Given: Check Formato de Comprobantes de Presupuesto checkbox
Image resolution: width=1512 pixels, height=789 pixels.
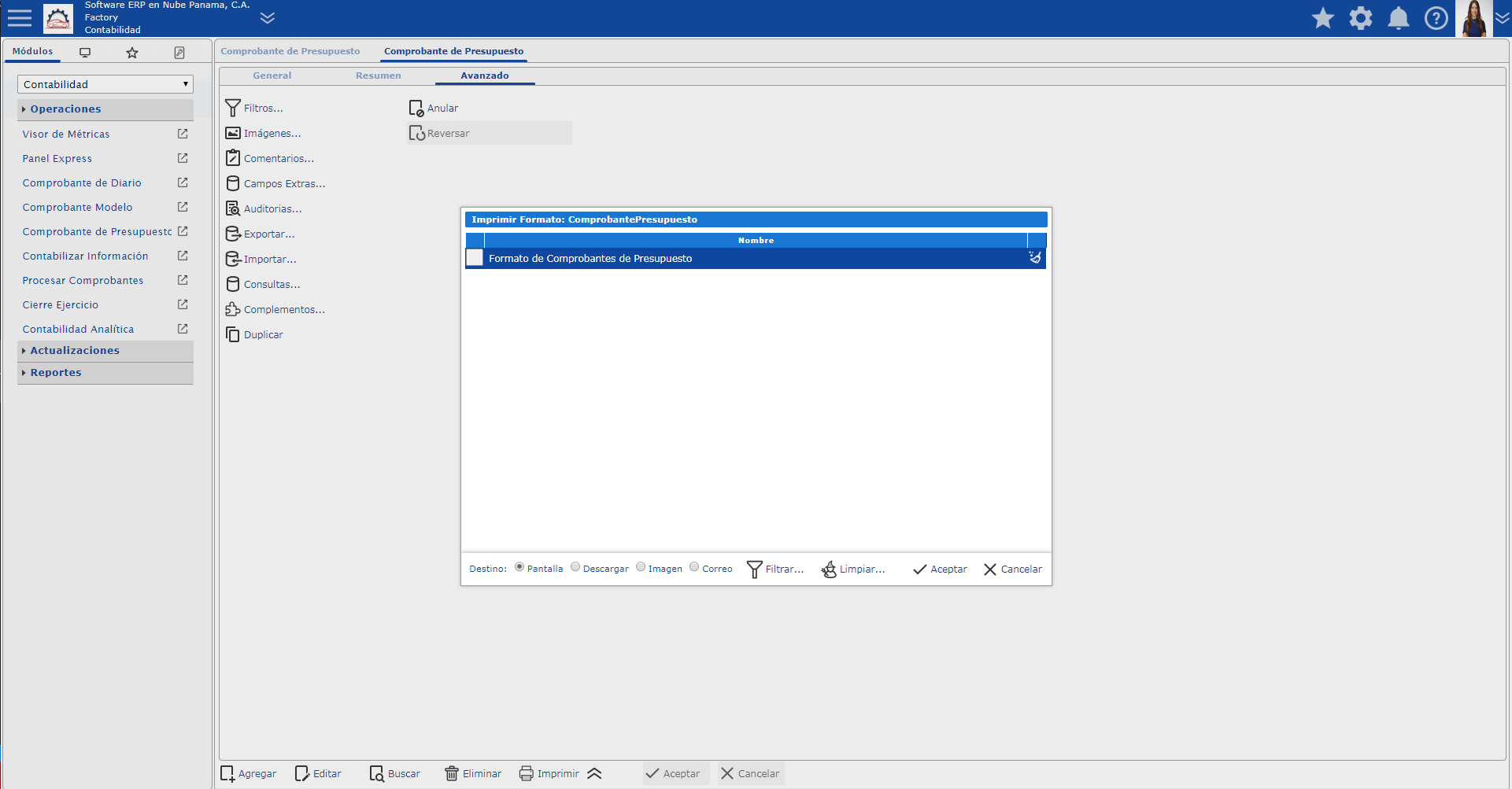Looking at the screenshot, I should tap(475, 258).
